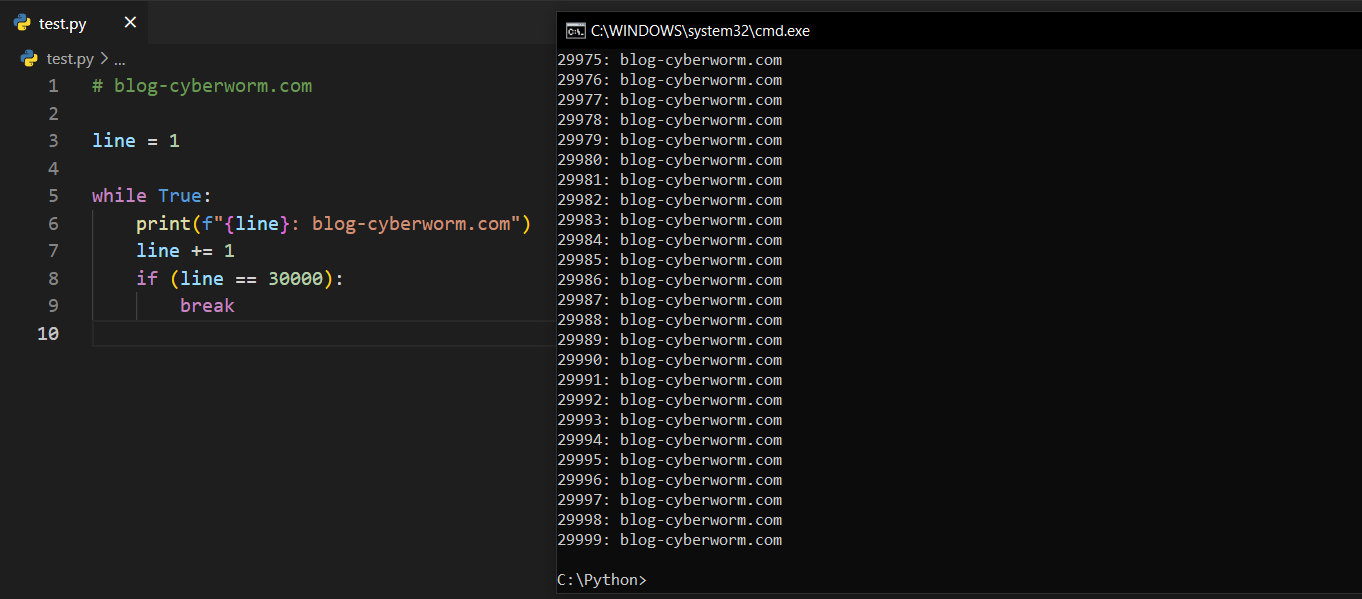Open the cmd.exe window system menu icon
The width and height of the screenshot is (1362, 599).
pos(575,31)
